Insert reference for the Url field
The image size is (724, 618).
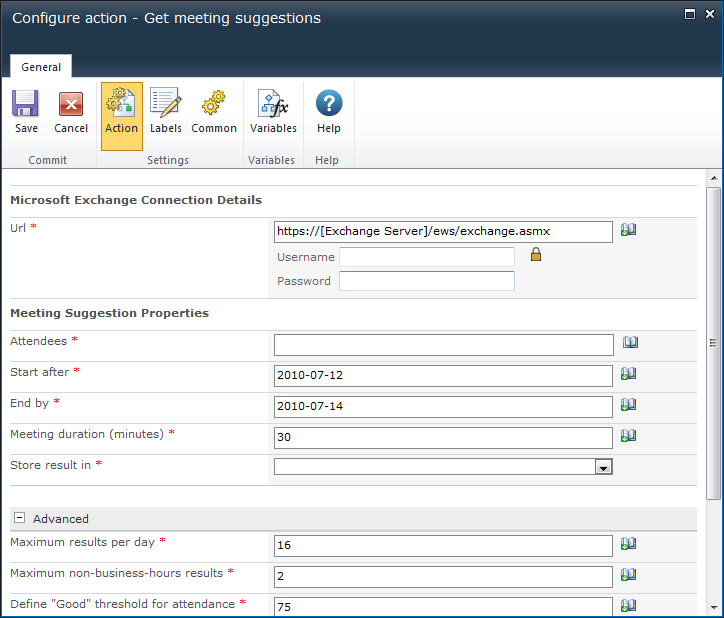pos(628,230)
